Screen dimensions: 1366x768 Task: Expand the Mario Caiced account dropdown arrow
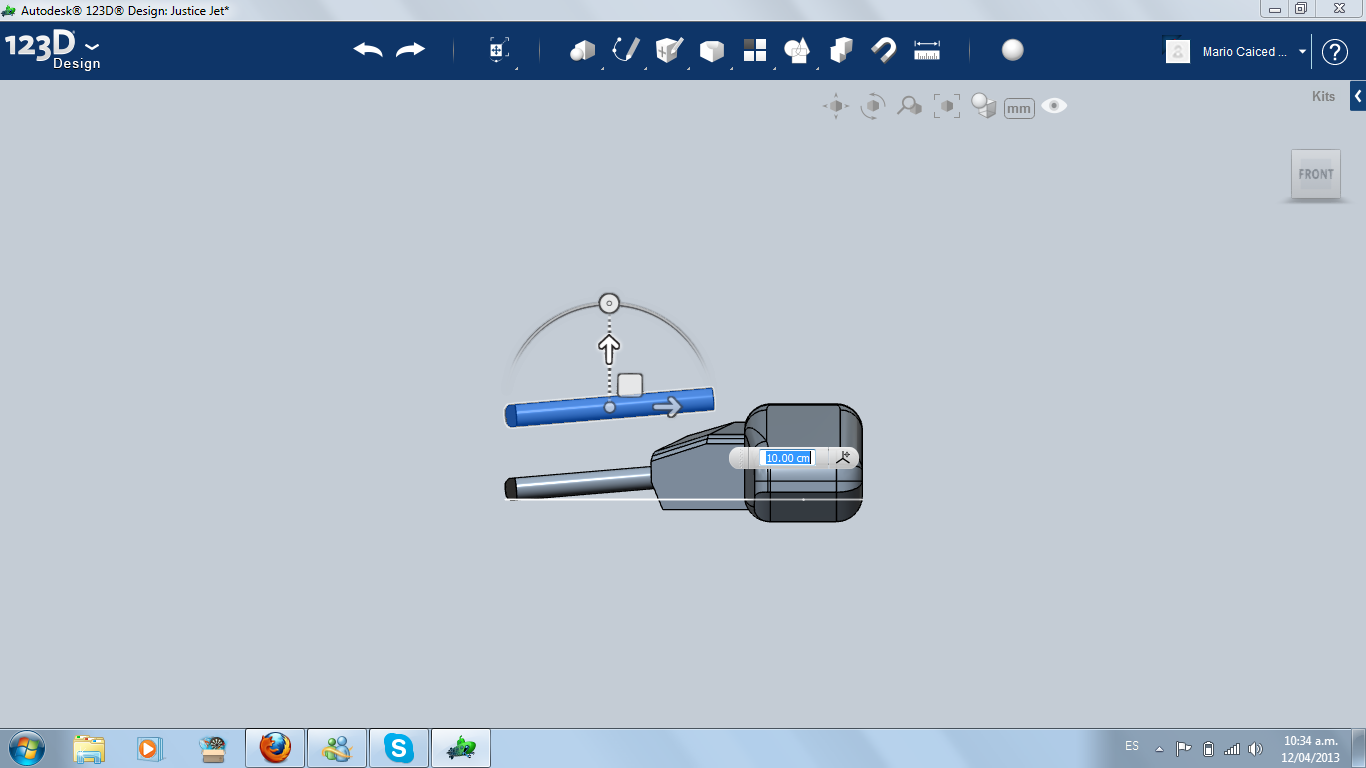(x=1302, y=52)
